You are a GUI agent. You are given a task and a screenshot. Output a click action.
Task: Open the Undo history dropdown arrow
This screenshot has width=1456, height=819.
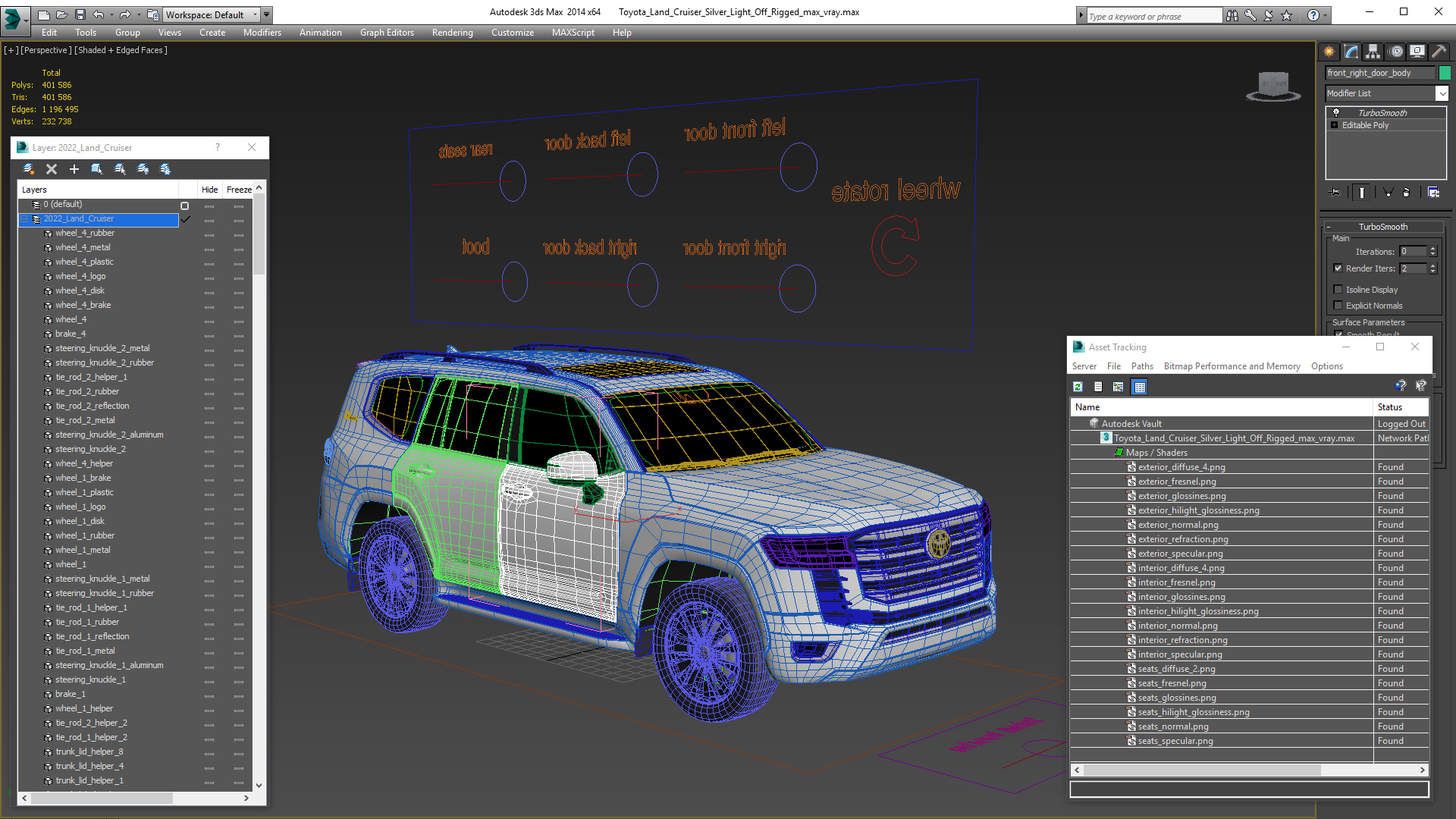point(111,14)
